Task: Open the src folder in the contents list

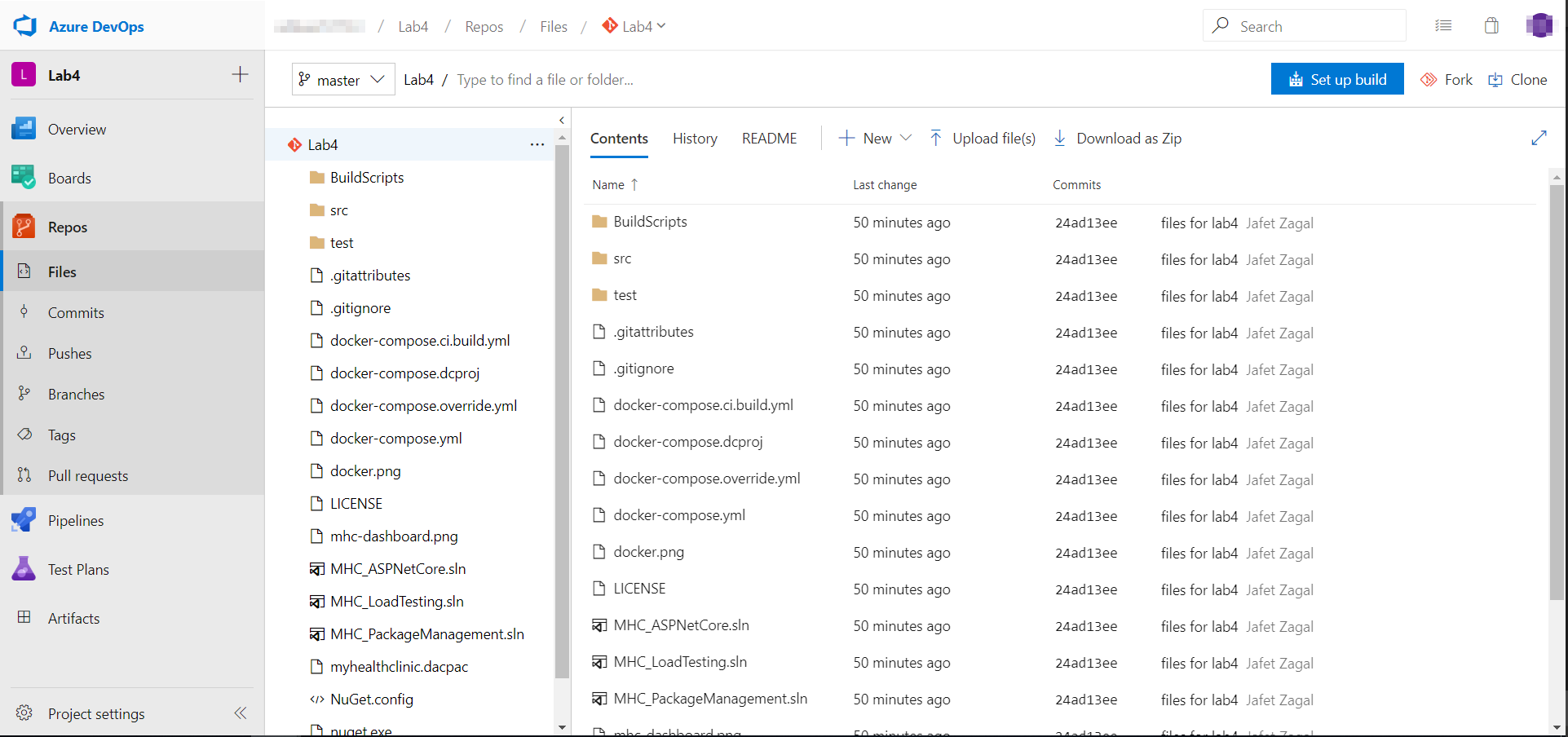Action: (622, 258)
